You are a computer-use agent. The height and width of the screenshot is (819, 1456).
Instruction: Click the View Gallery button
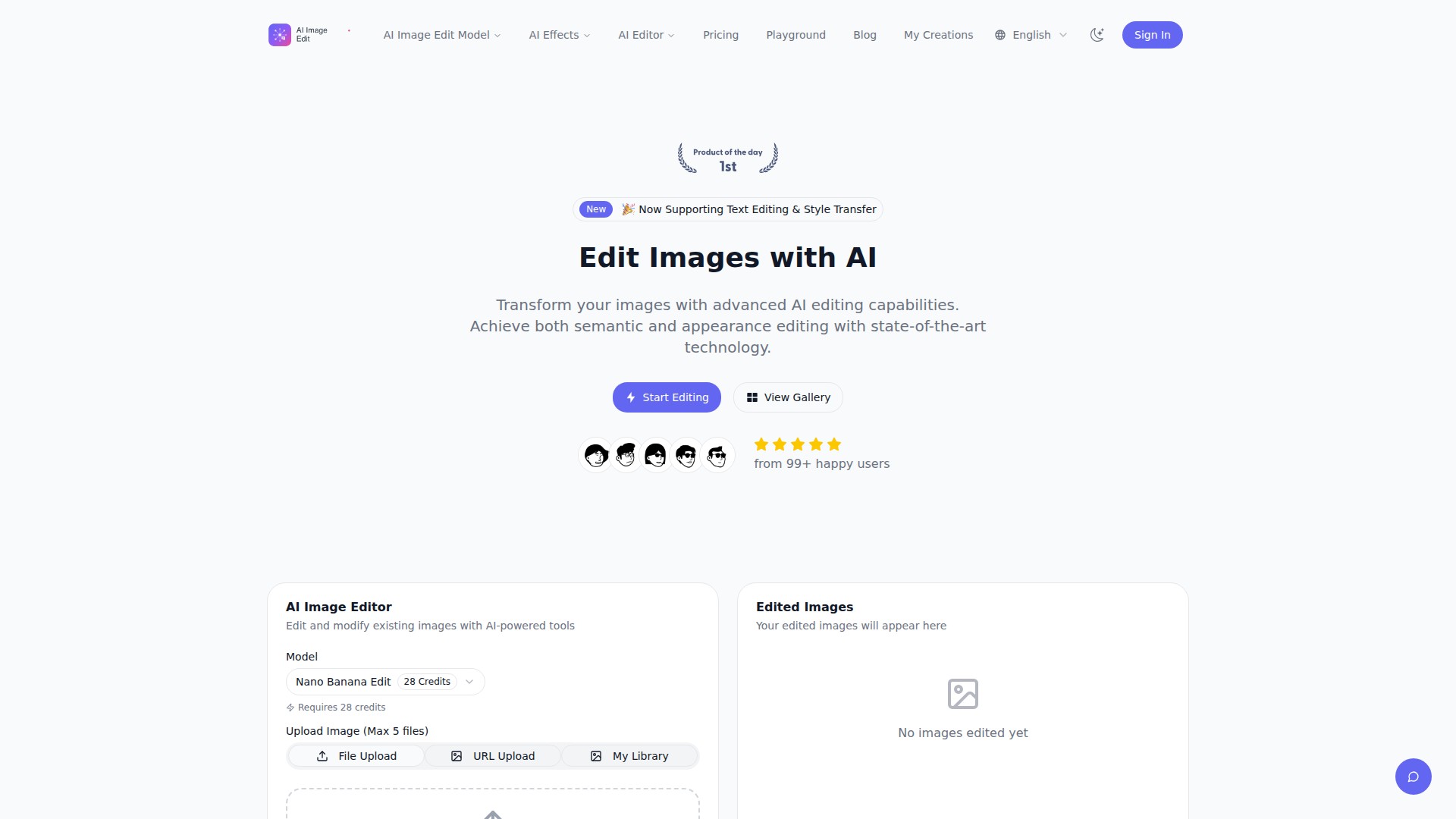tap(788, 397)
